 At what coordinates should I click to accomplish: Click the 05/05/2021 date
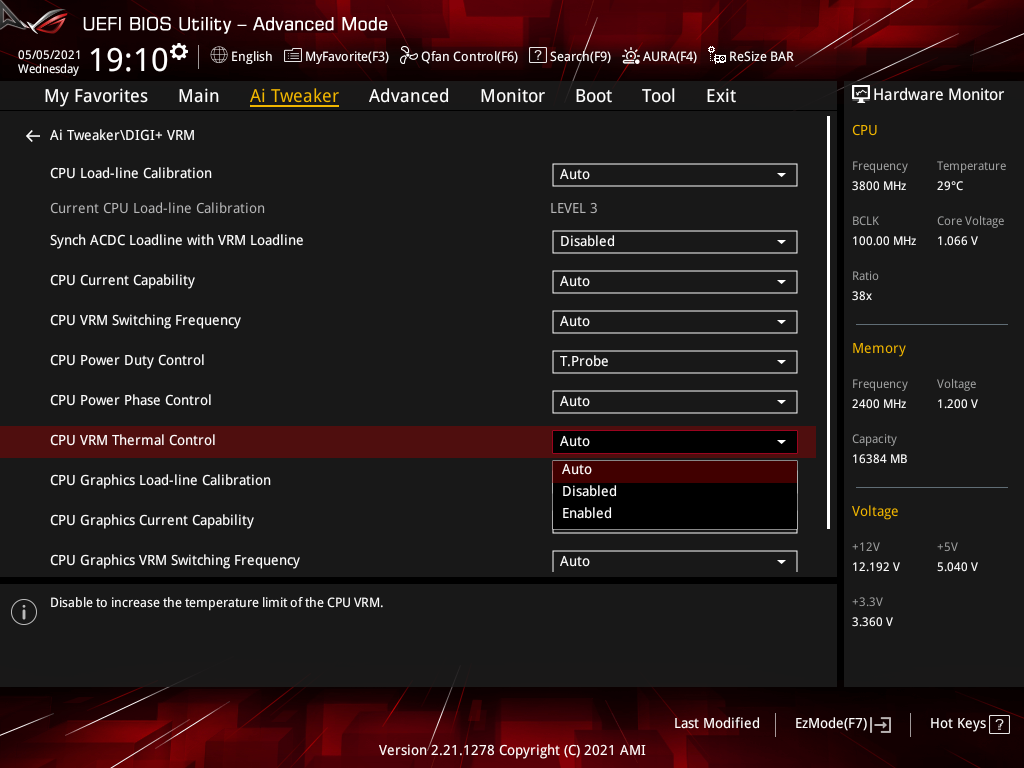(x=49, y=55)
